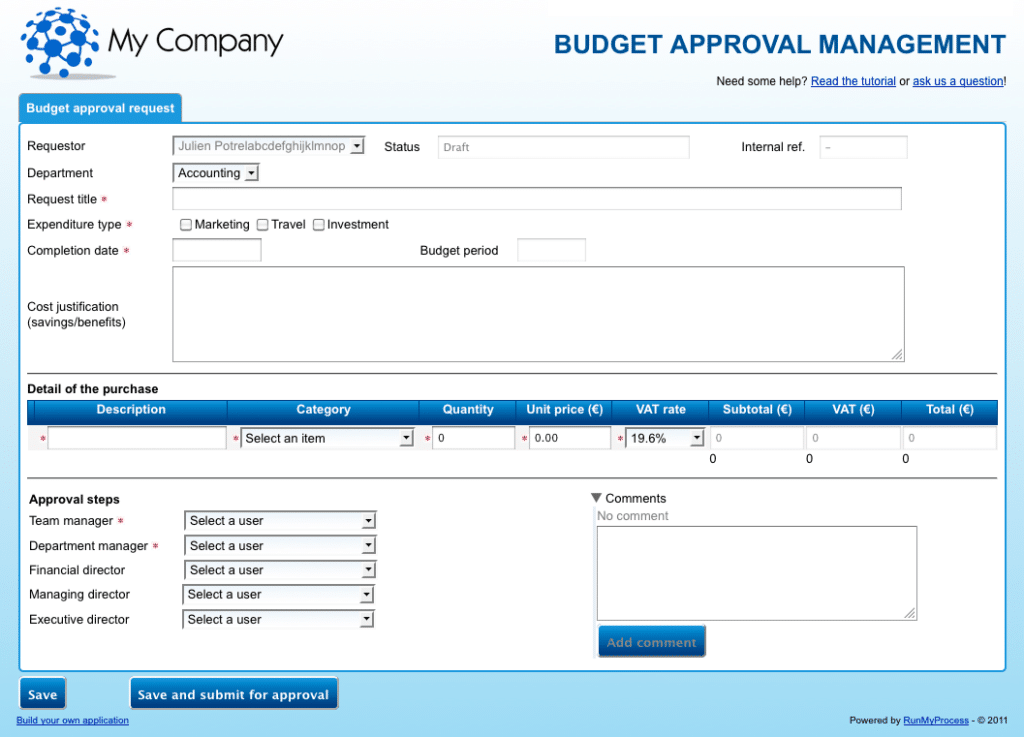The height and width of the screenshot is (737, 1024).
Task: Collapse the Comments section triangle
Action: tap(596, 498)
